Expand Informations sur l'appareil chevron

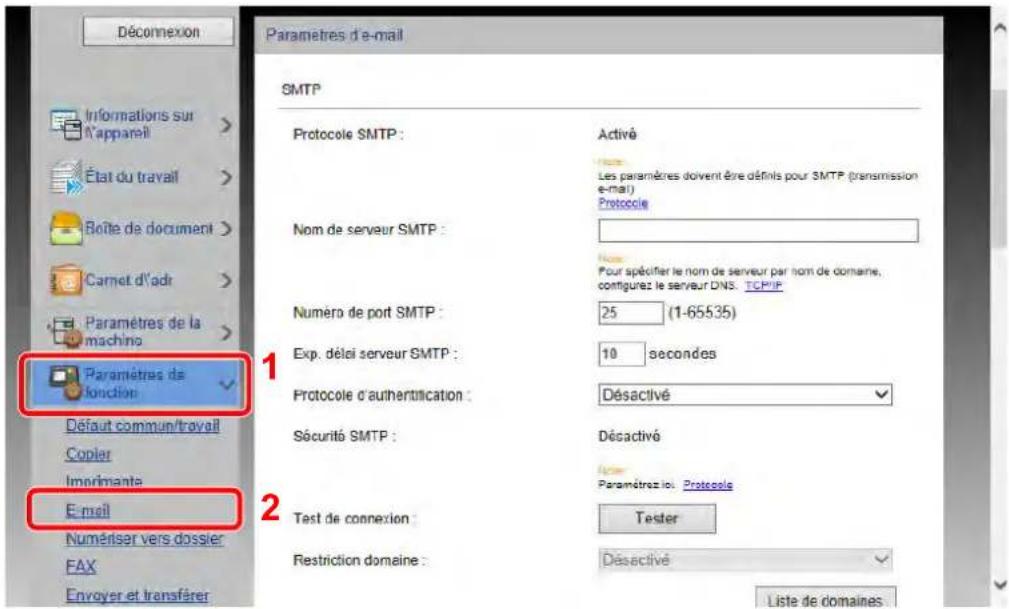click(225, 124)
